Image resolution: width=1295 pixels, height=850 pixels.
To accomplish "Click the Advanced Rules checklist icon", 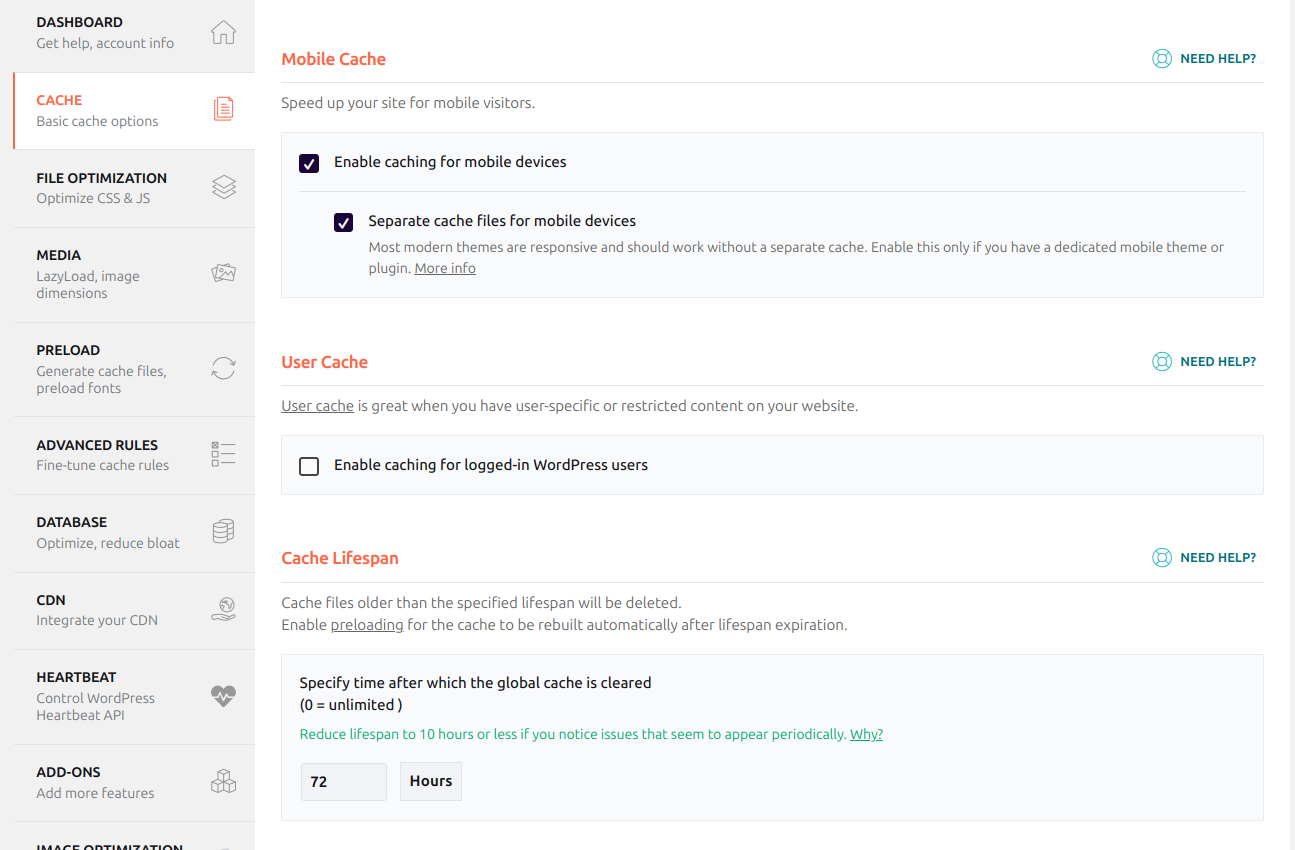I will (x=223, y=454).
